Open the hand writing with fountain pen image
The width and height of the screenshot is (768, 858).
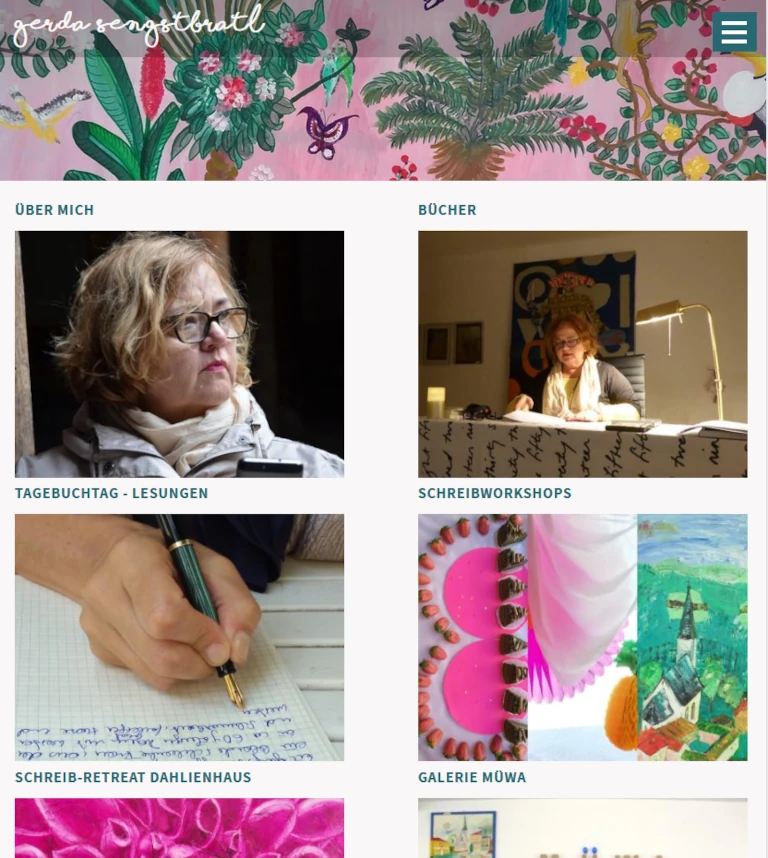[179, 637]
